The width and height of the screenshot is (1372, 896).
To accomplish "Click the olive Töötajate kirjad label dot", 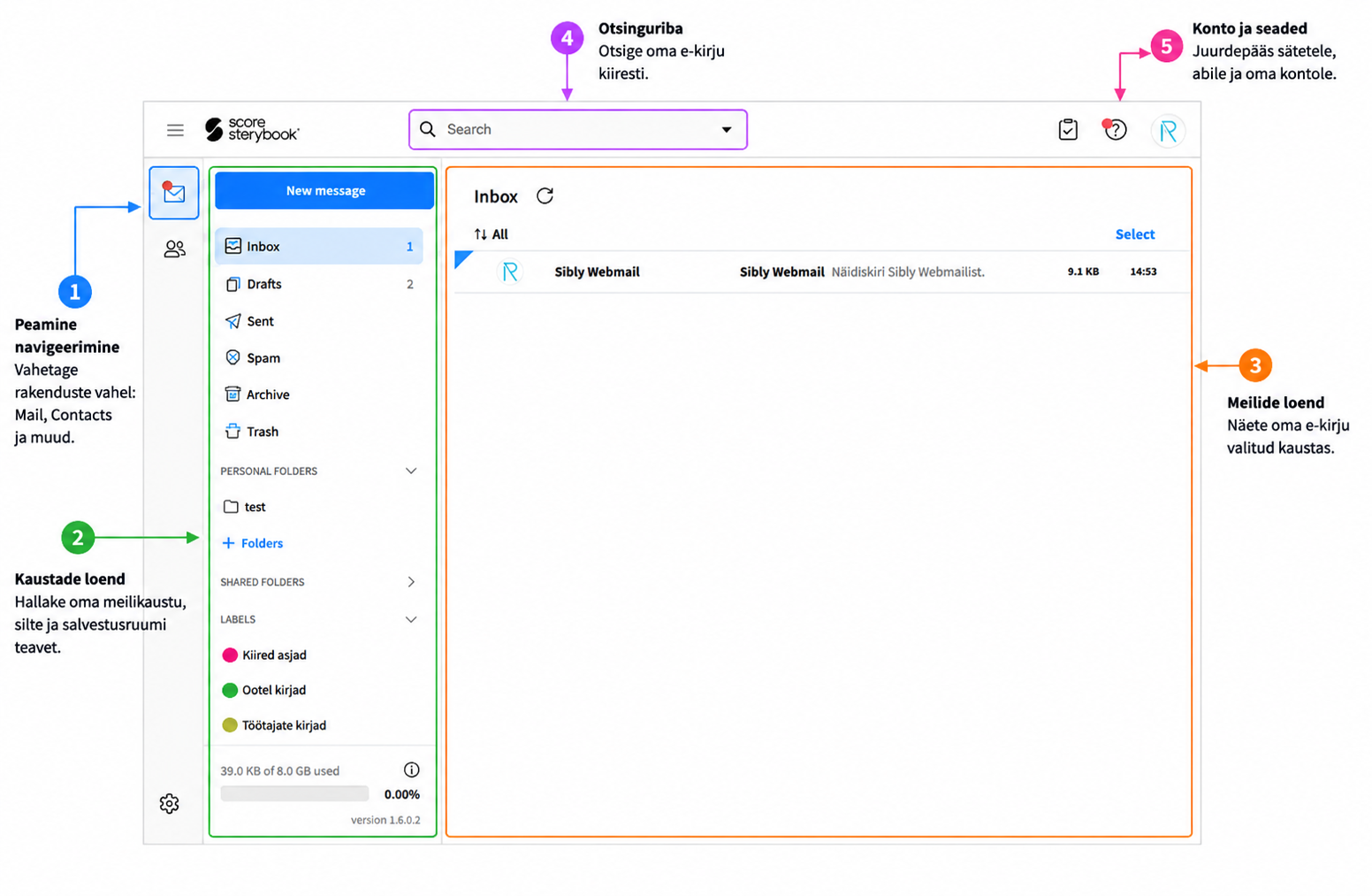I will coord(230,725).
